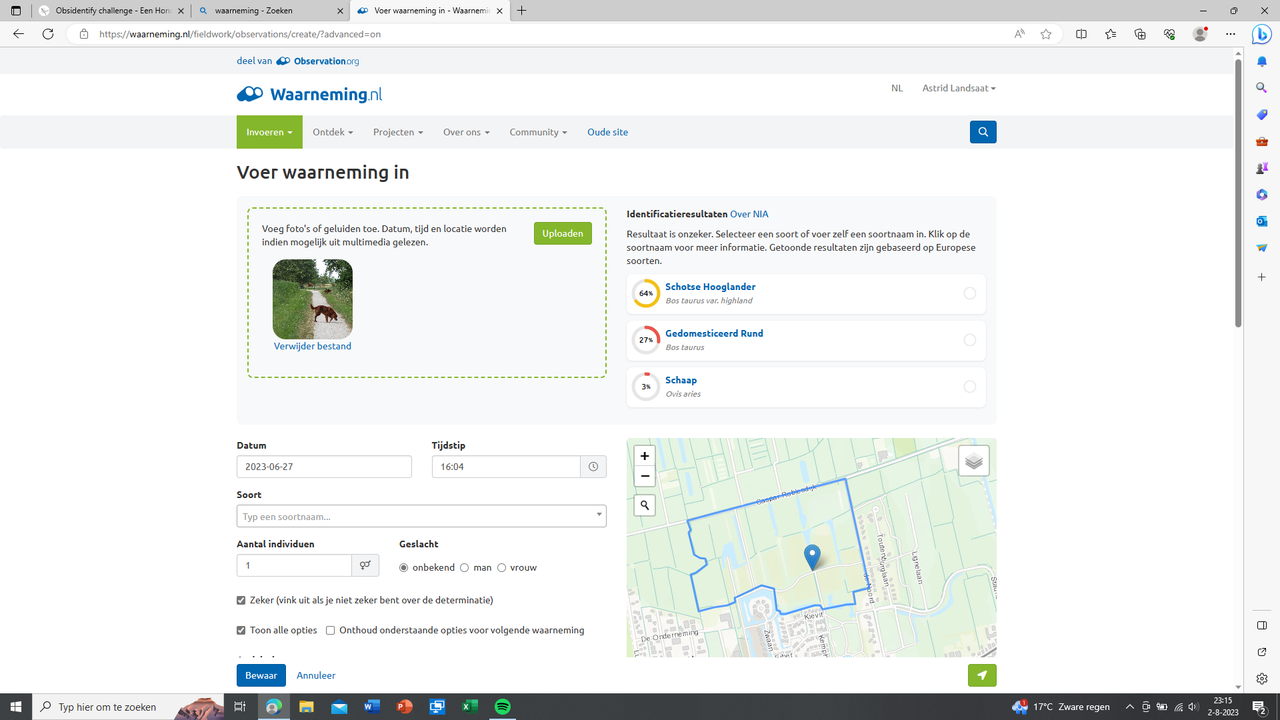Click the Waarneming.nl logo

point(309,94)
